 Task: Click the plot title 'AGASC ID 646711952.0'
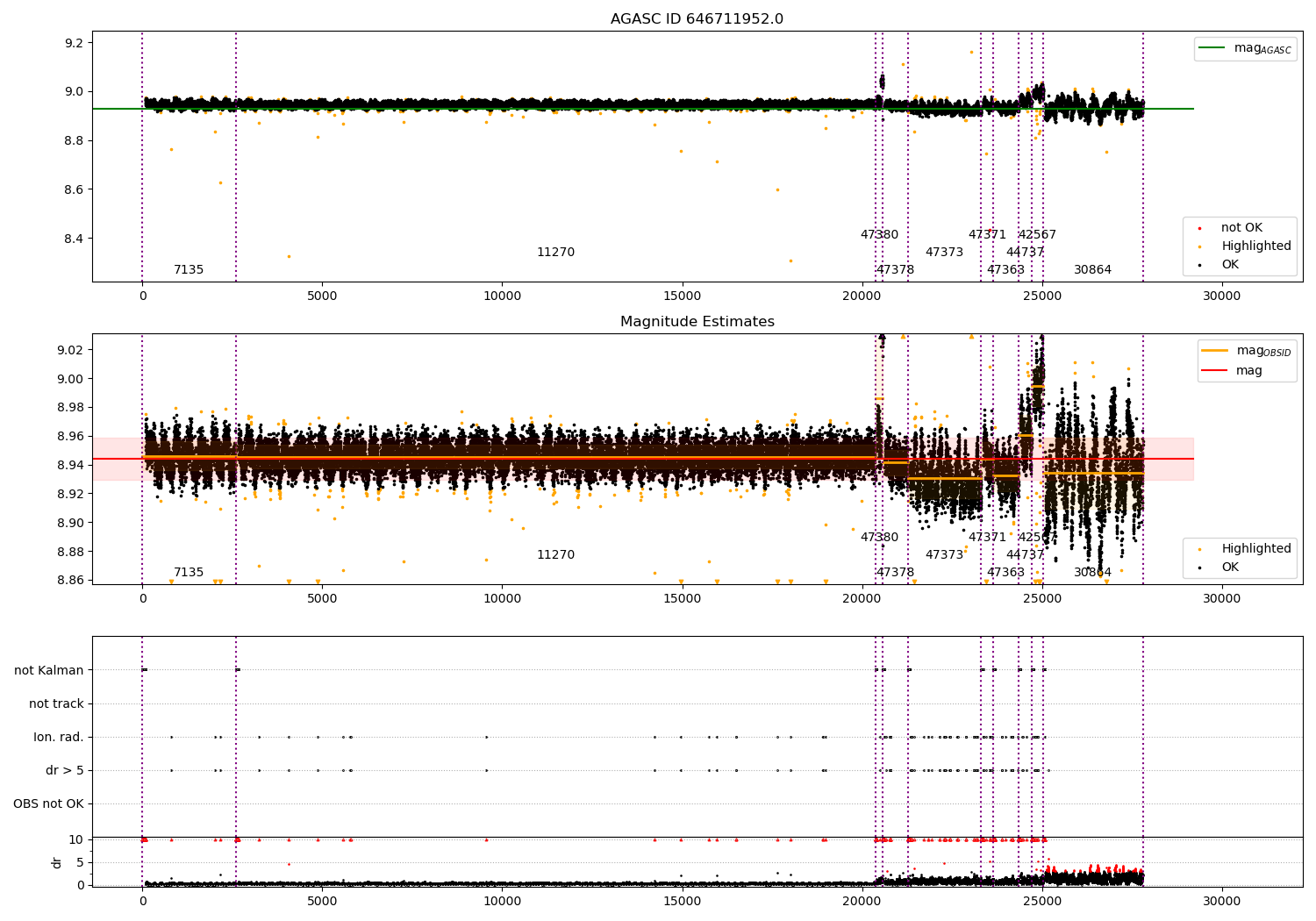697,19
